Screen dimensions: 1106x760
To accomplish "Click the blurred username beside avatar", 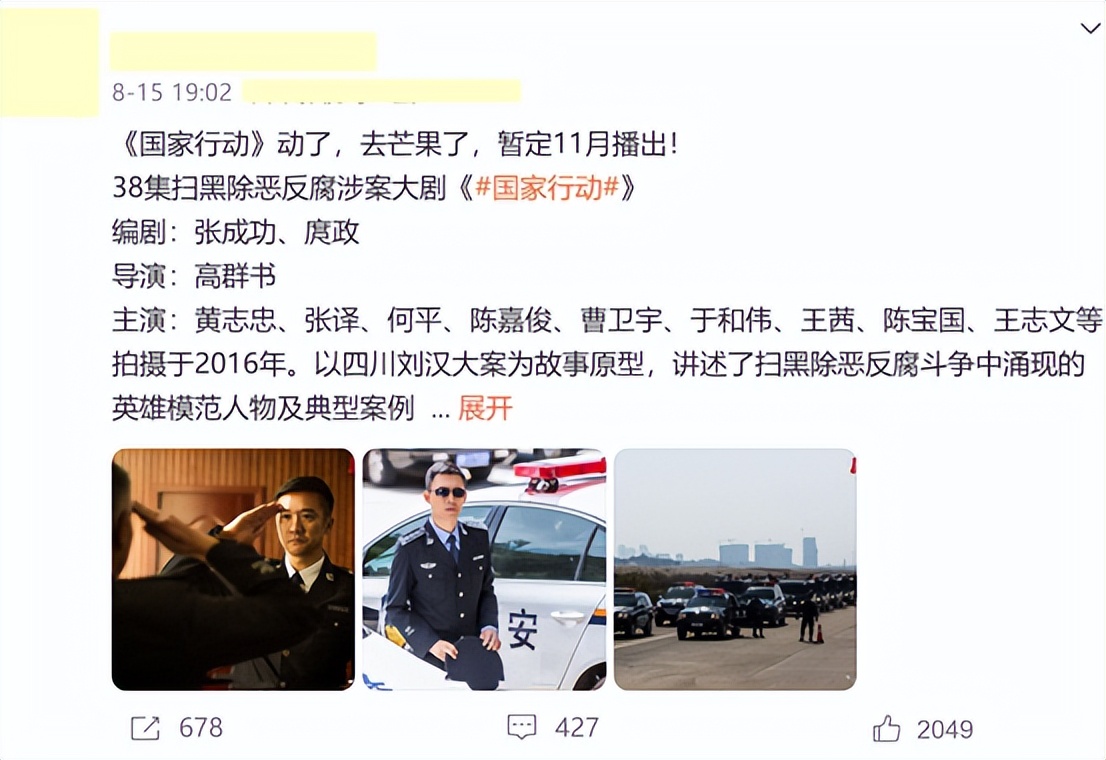I will (x=243, y=51).
